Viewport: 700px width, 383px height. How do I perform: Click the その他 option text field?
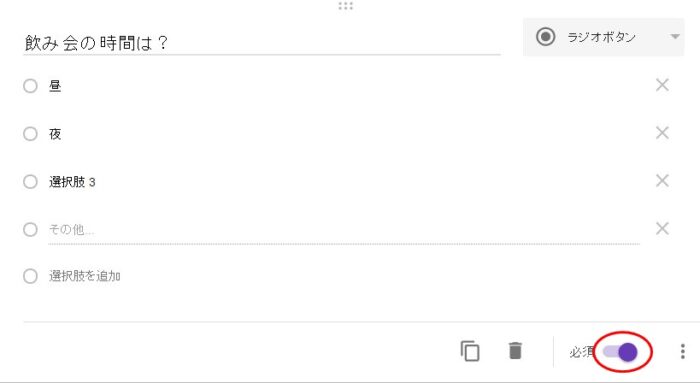pos(344,229)
